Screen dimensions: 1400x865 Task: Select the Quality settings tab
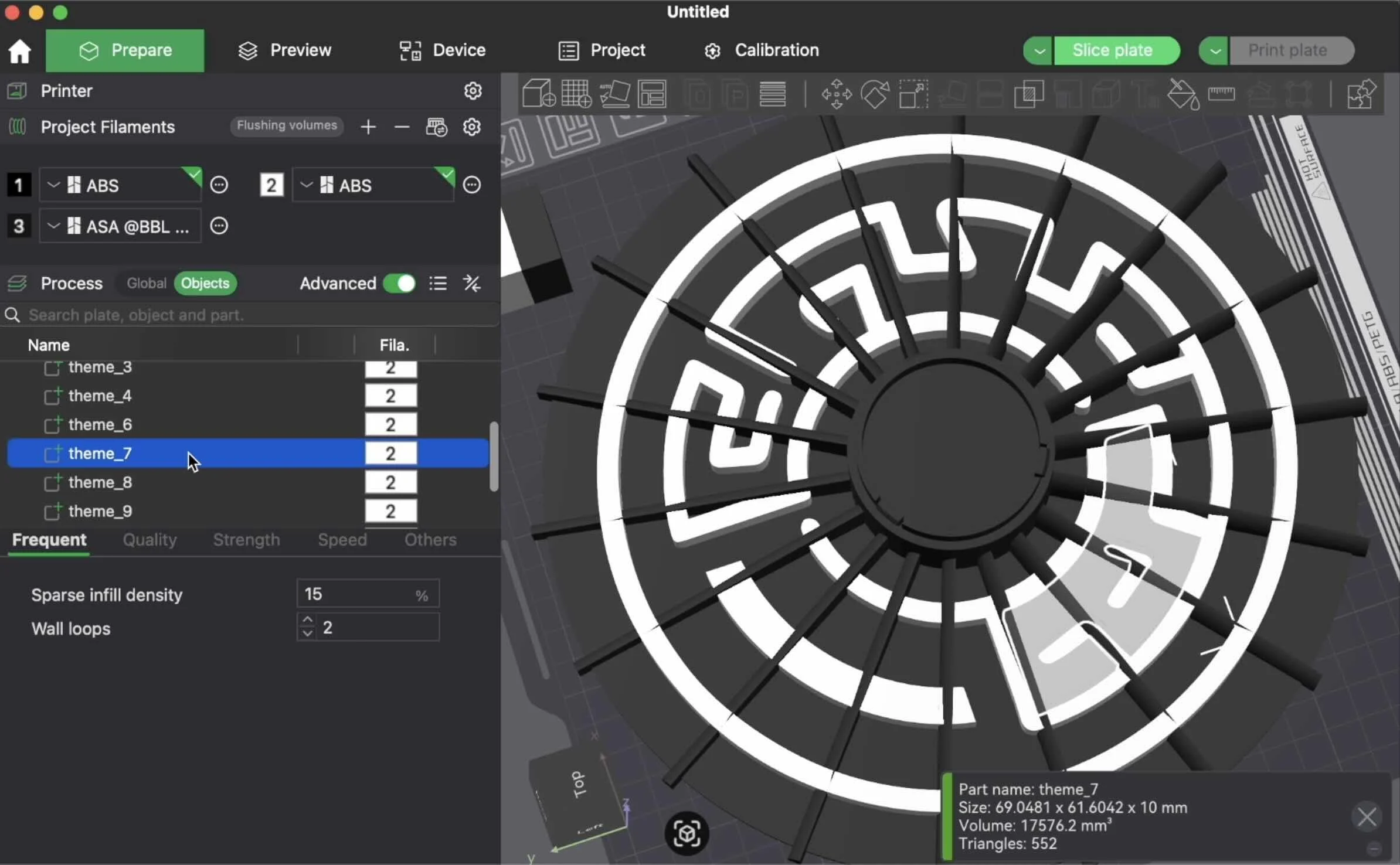point(149,540)
